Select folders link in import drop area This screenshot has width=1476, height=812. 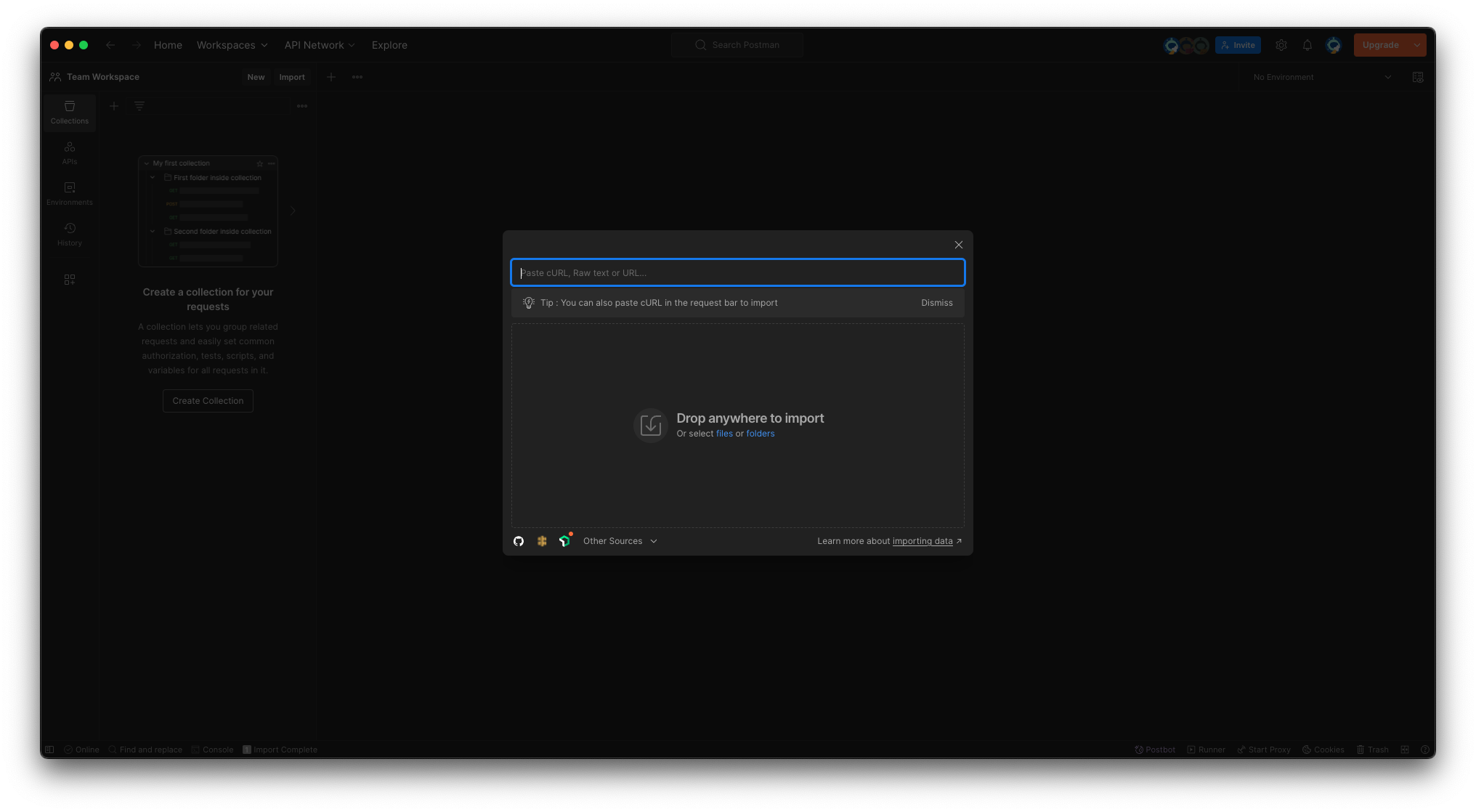[x=760, y=434]
